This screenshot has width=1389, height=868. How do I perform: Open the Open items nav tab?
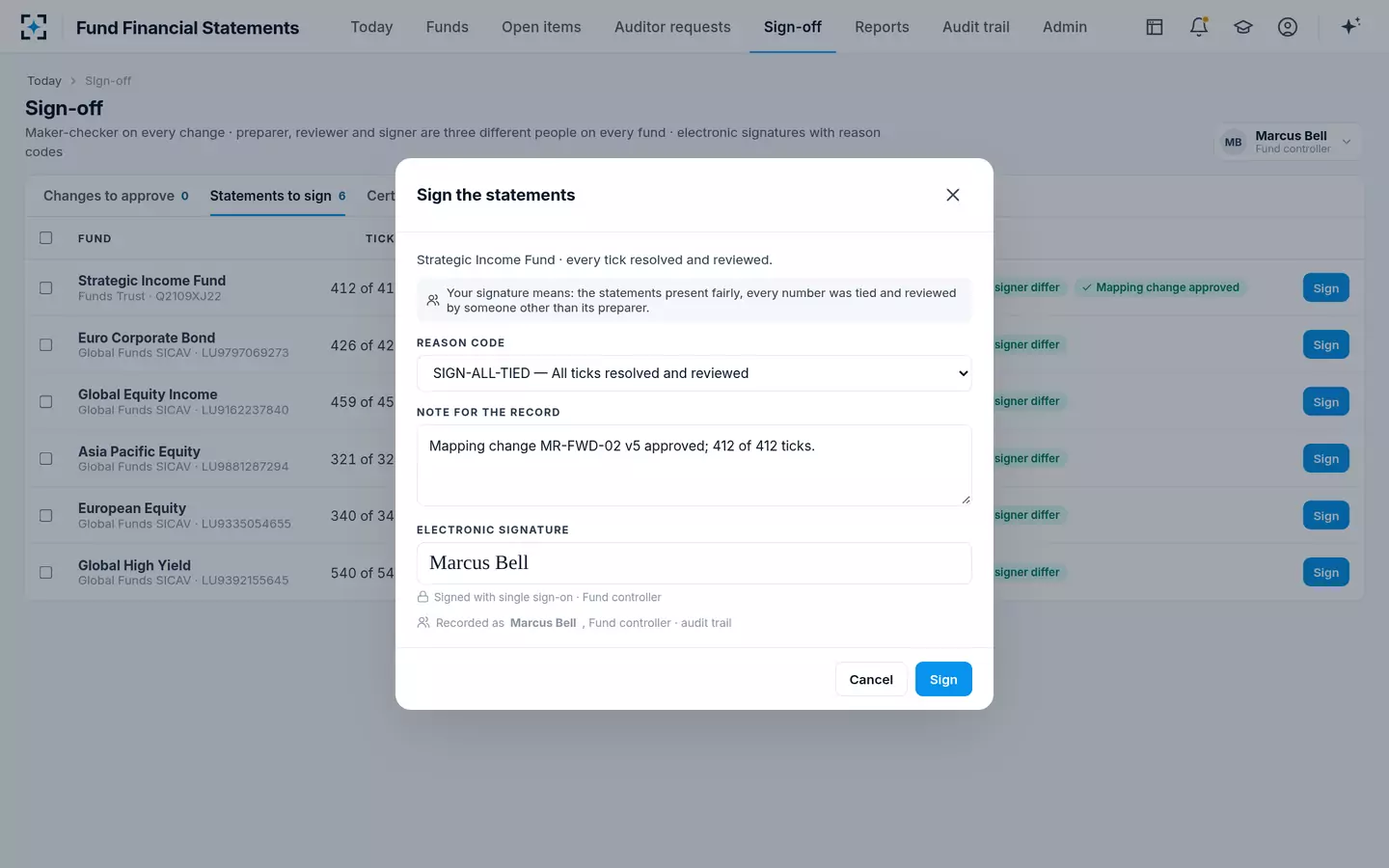[541, 27]
